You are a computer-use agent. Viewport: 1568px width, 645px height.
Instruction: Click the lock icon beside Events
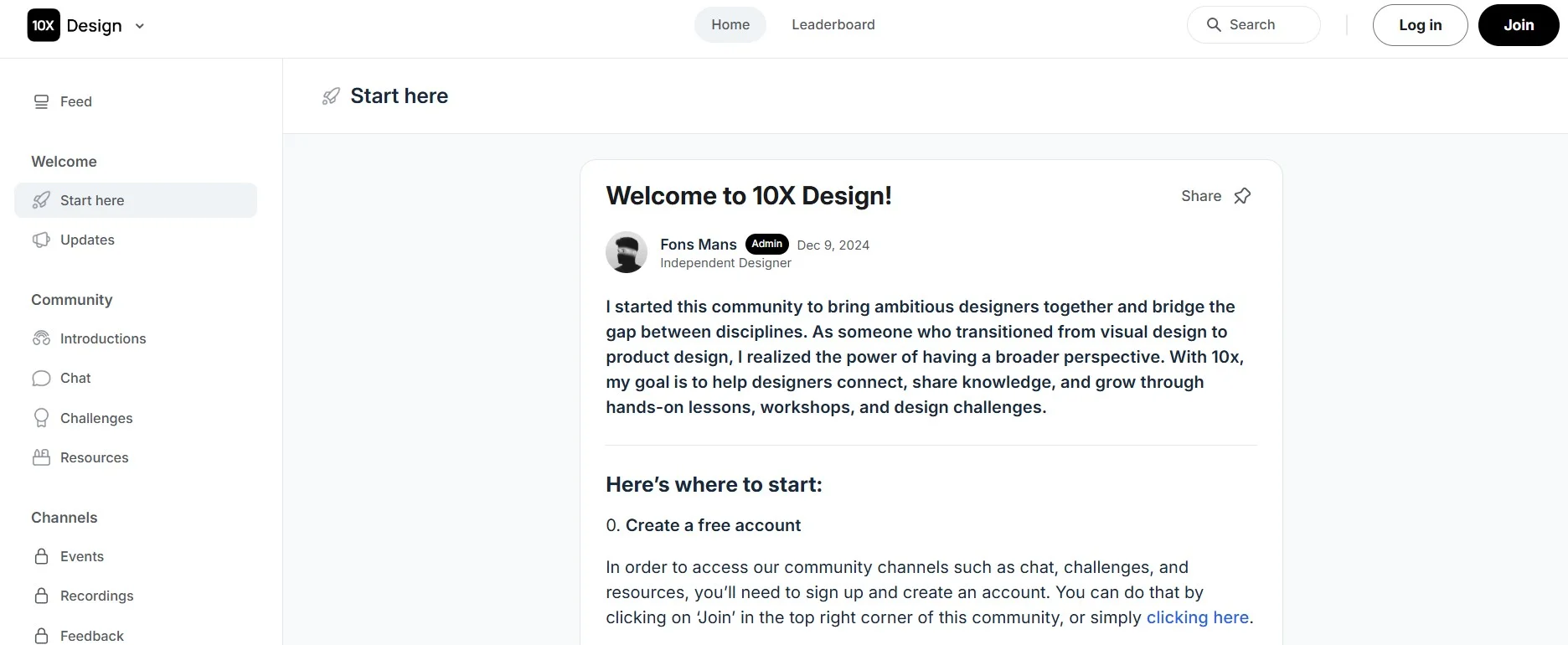tap(41, 556)
